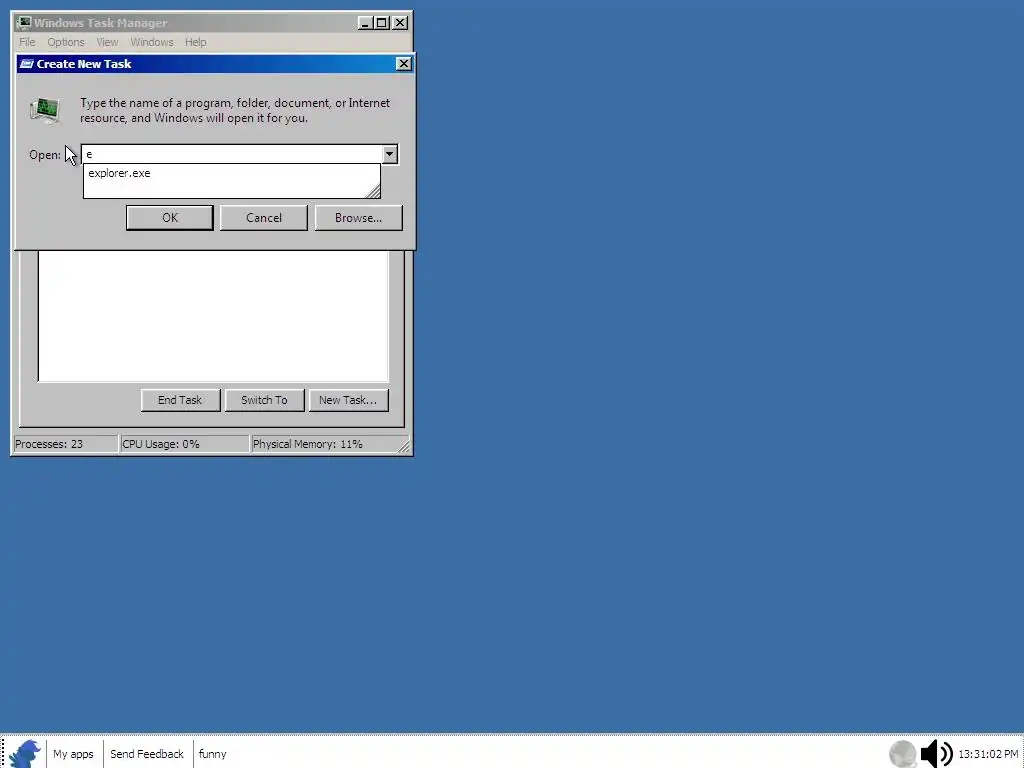Click the Task Manager title bar icon
The width and height of the screenshot is (1024, 768).
pyautogui.click(x=24, y=23)
